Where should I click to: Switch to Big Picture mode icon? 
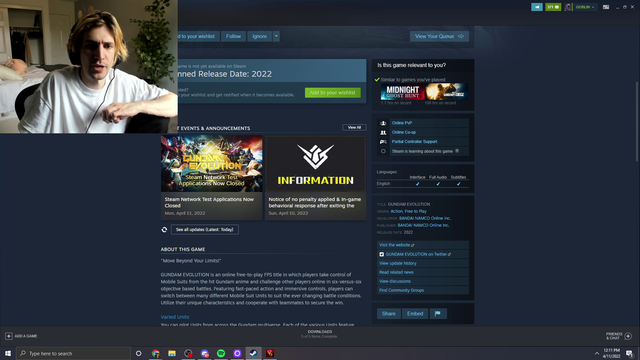(606, 7)
